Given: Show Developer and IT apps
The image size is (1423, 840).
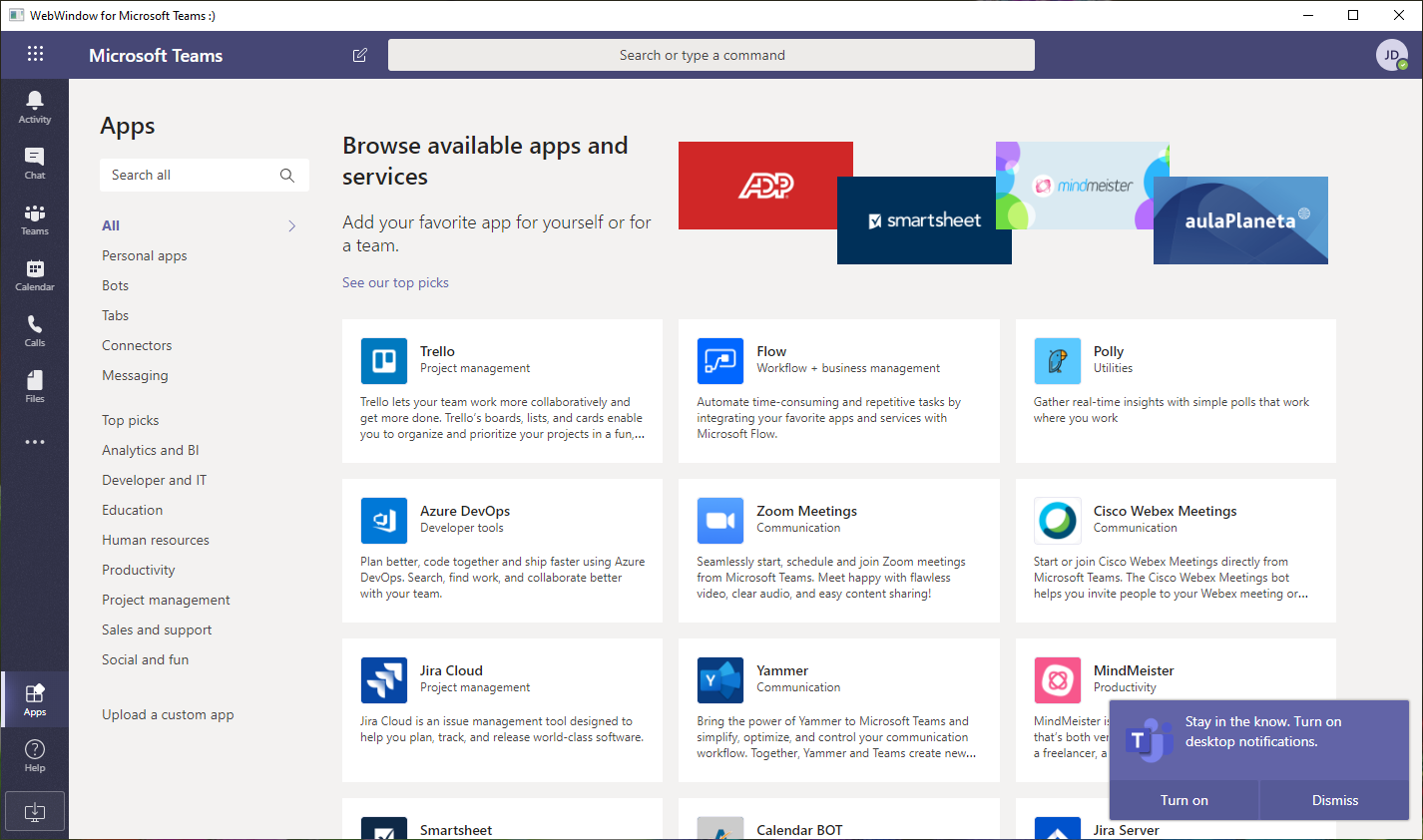Looking at the screenshot, I should point(154,480).
